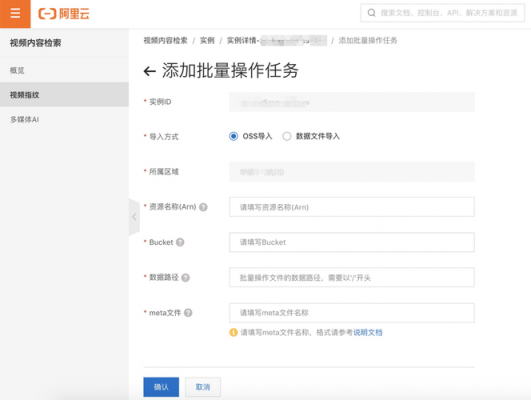Select 视频指纹 in the sidebar
The height and width of the screenshot is (400, 531).
64,94
